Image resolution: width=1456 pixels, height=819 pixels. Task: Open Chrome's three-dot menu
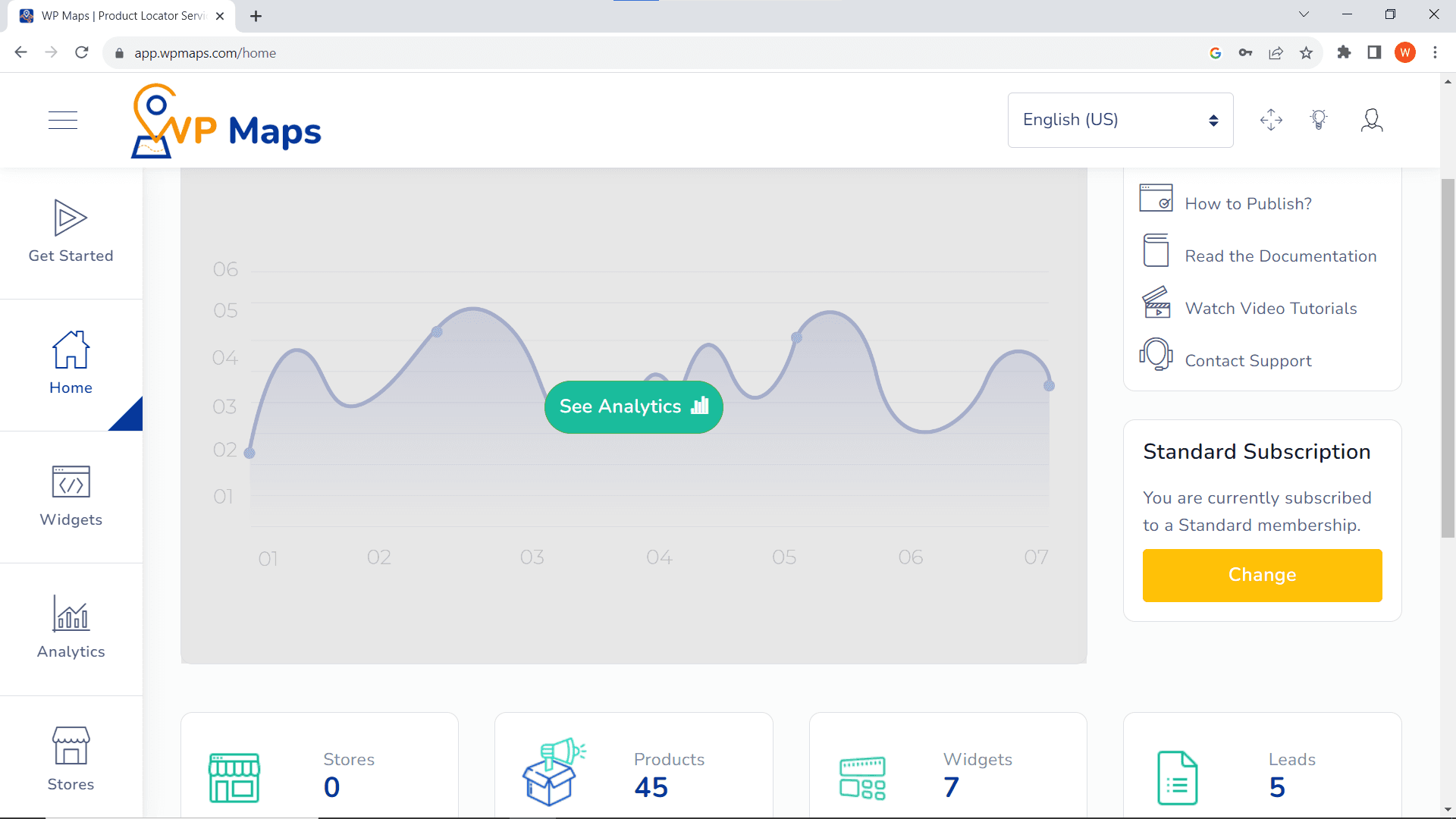coord(1435,53)
